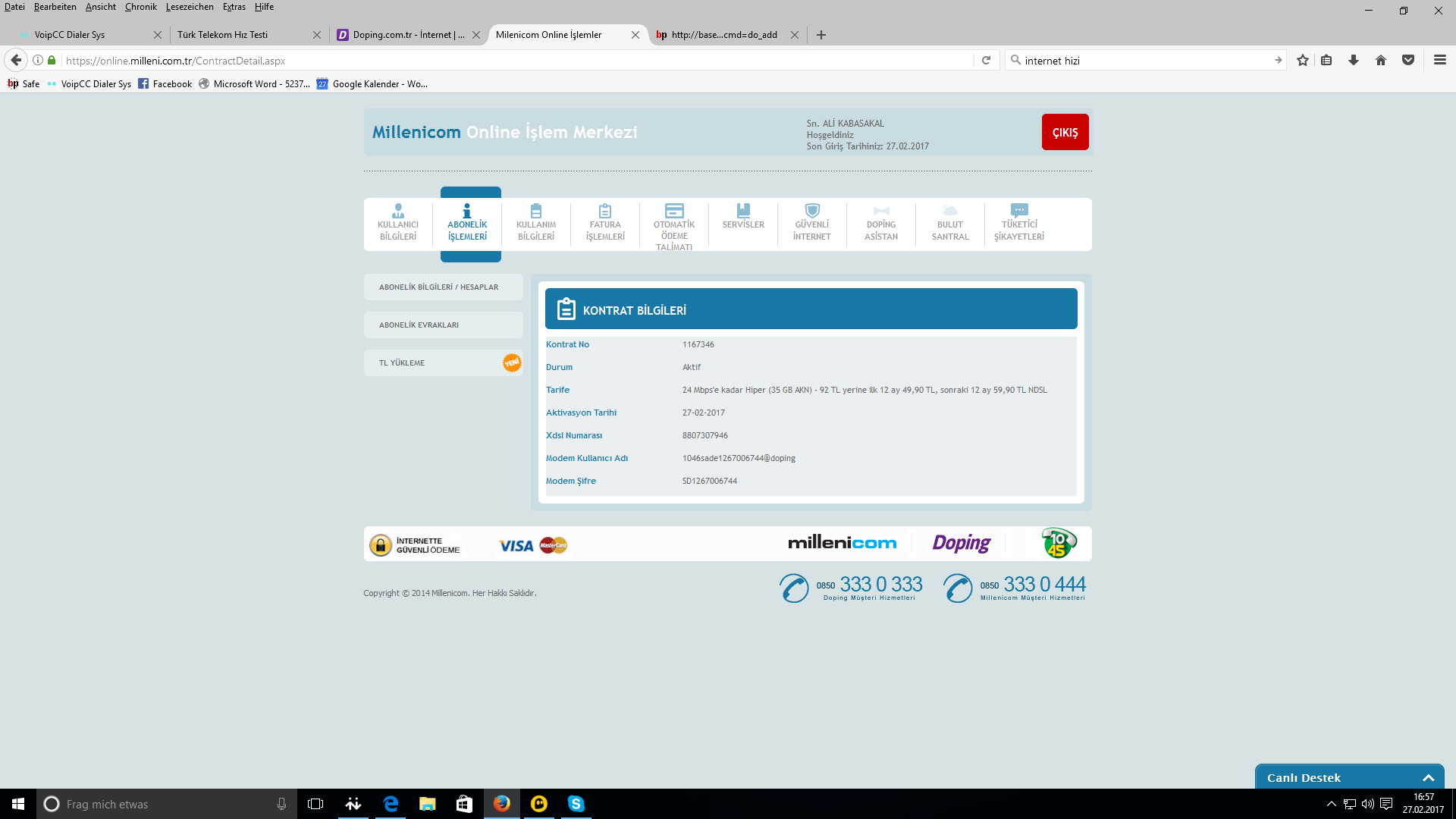This screenshot has height=819, width=1456.
Task: Open the Lesezeichen menu
Action: click(190, 7)
